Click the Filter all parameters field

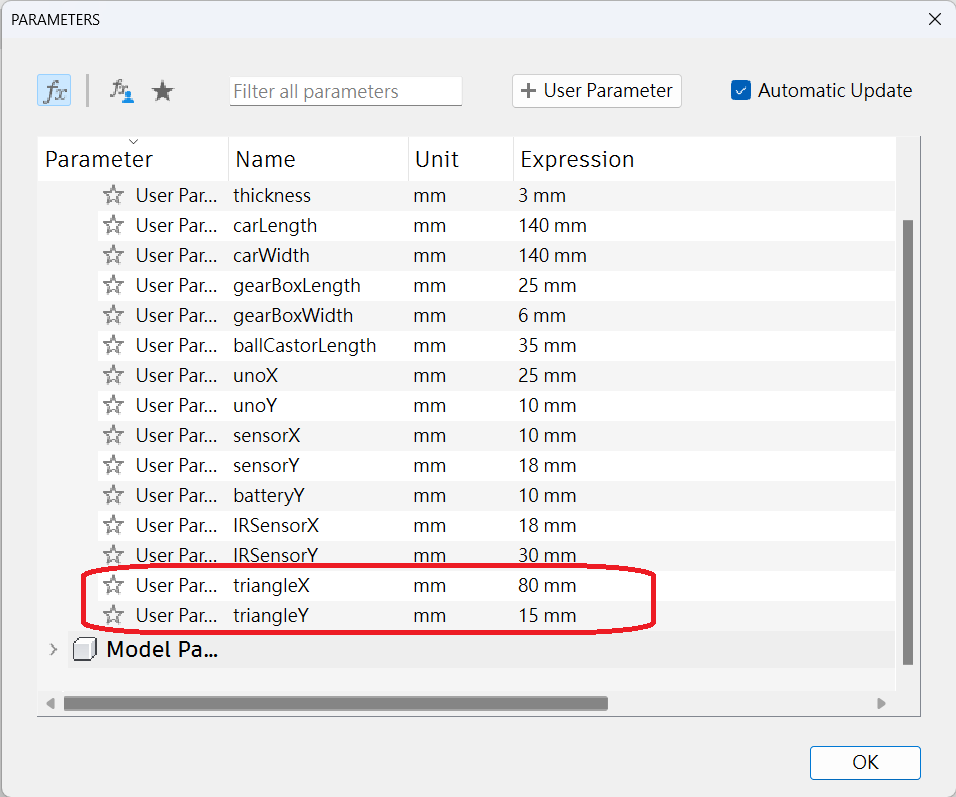[345, 91]
